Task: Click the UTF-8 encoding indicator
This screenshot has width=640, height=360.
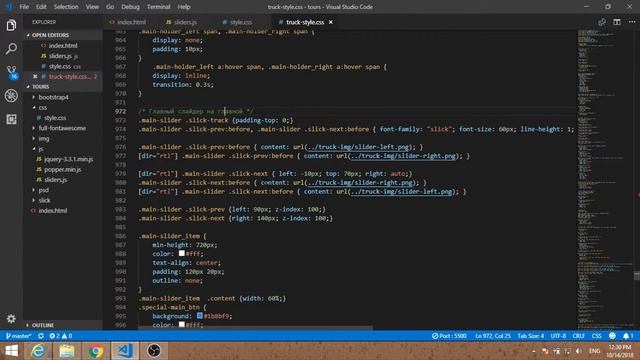Action: click(558, 336)
